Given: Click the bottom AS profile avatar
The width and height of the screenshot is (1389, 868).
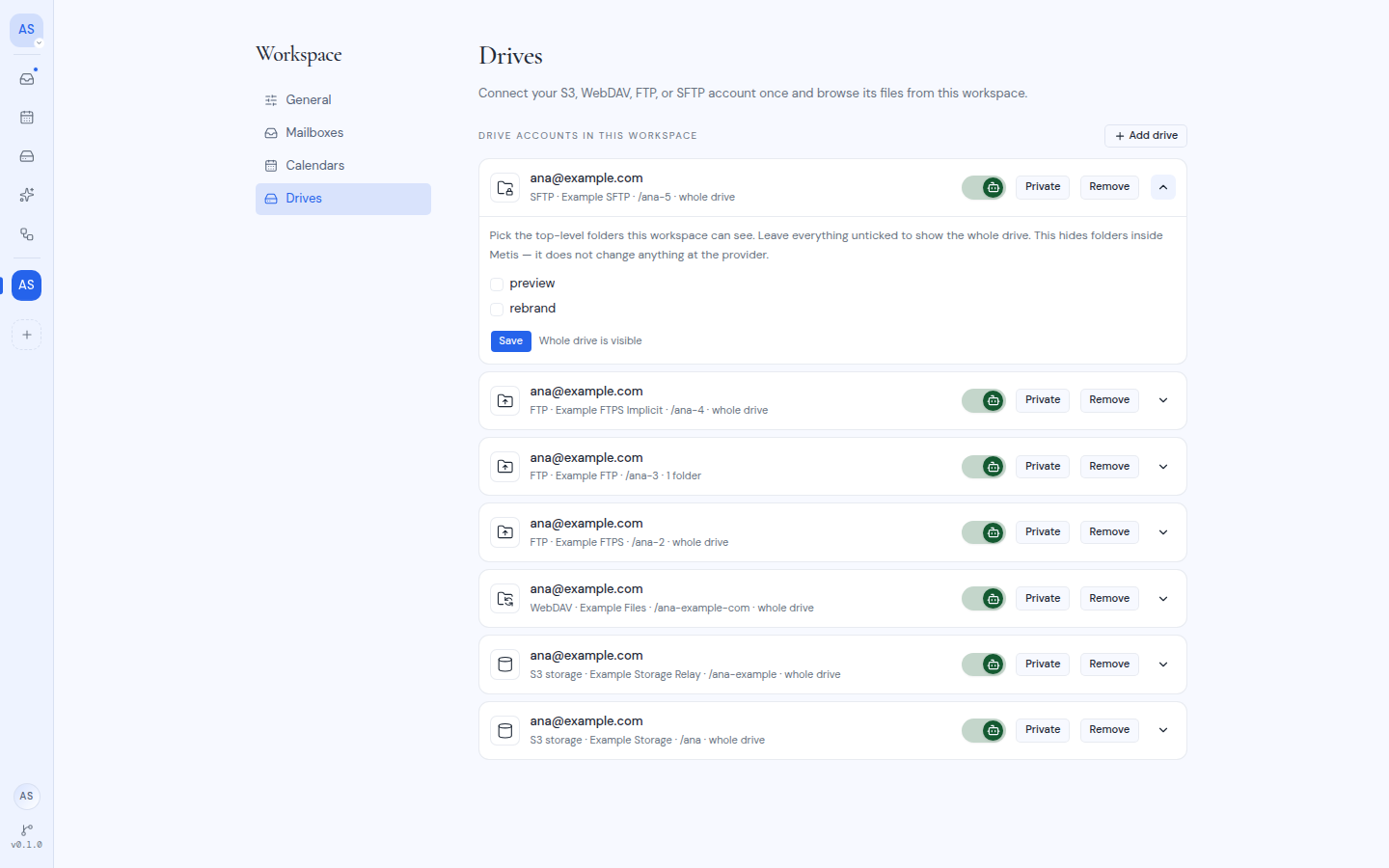Looking at the screenshot, I should (x=27, y=797).
